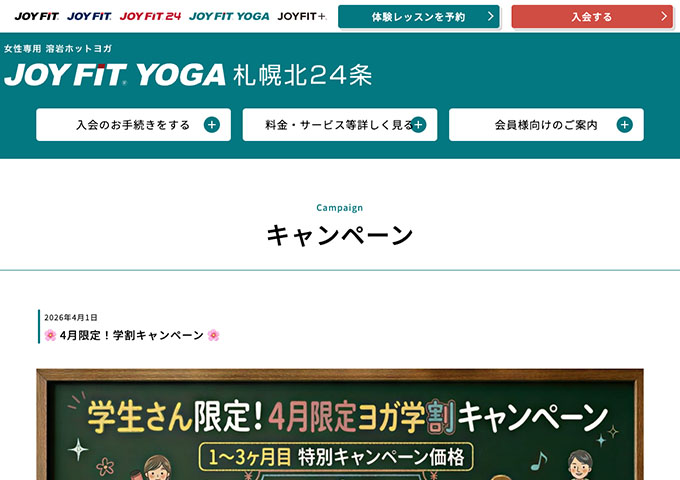
Task: Open the large JOYFIT YOGA 札幌北24条 header logo
Action: coord(188,75)
